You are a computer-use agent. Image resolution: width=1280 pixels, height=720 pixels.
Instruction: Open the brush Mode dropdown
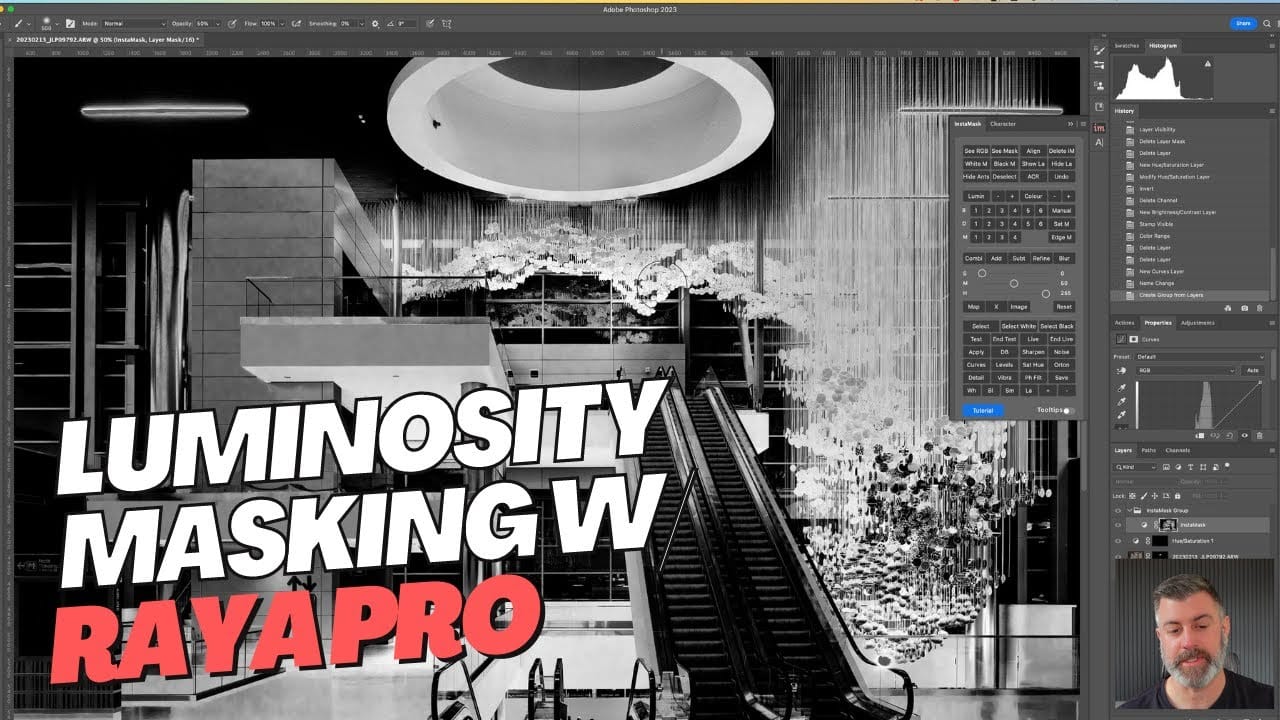coord(134,23)
